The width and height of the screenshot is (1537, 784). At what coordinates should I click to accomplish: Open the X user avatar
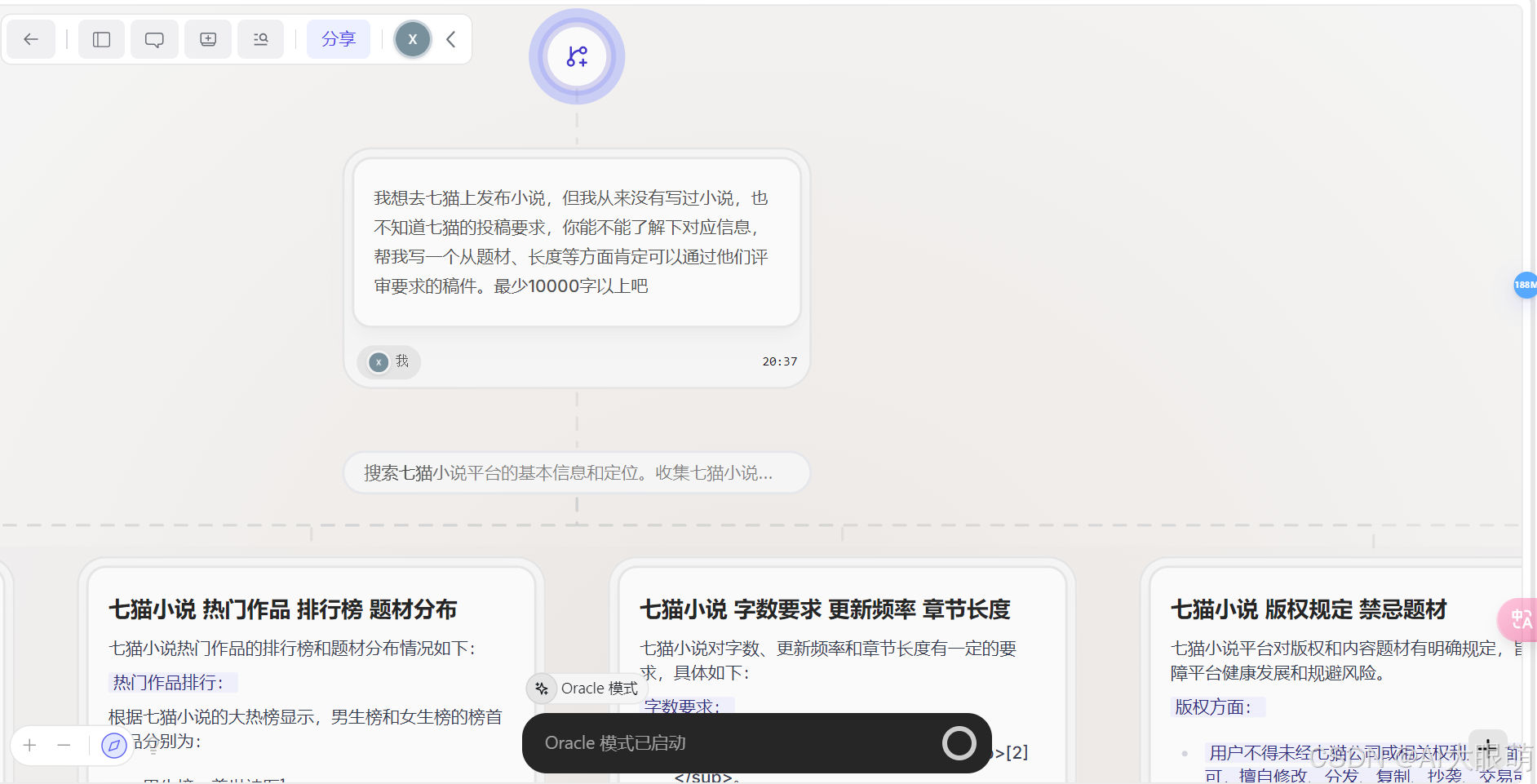pyautogui.click(x=413, y=39)
